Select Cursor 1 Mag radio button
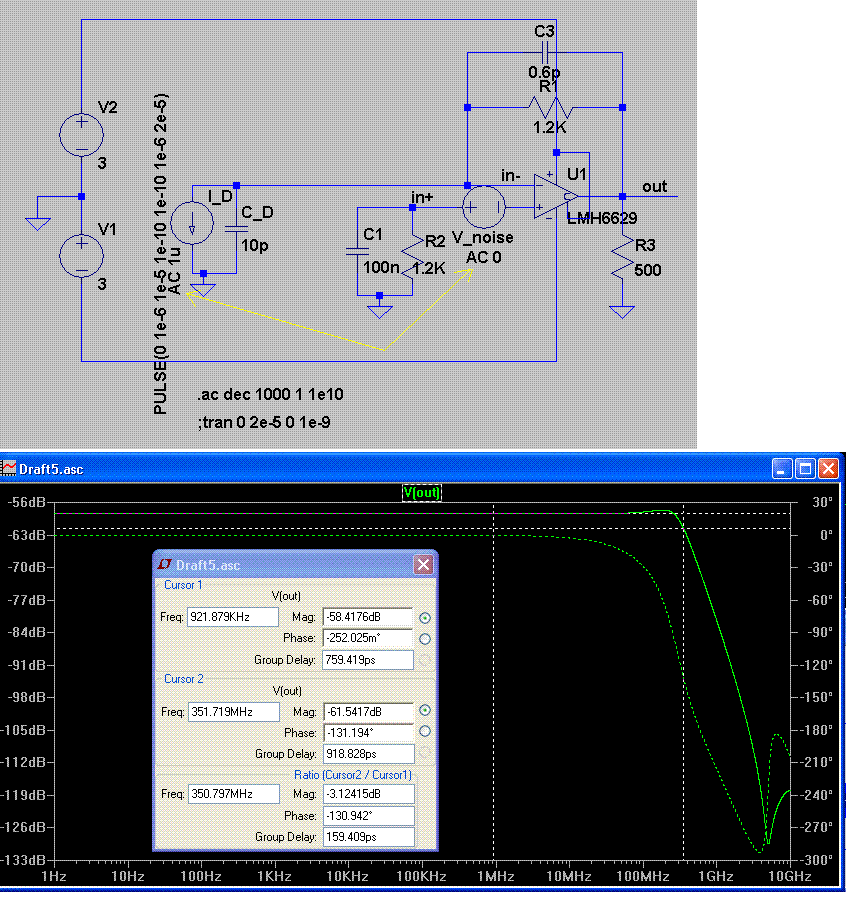851x900 pixels. 425,618
